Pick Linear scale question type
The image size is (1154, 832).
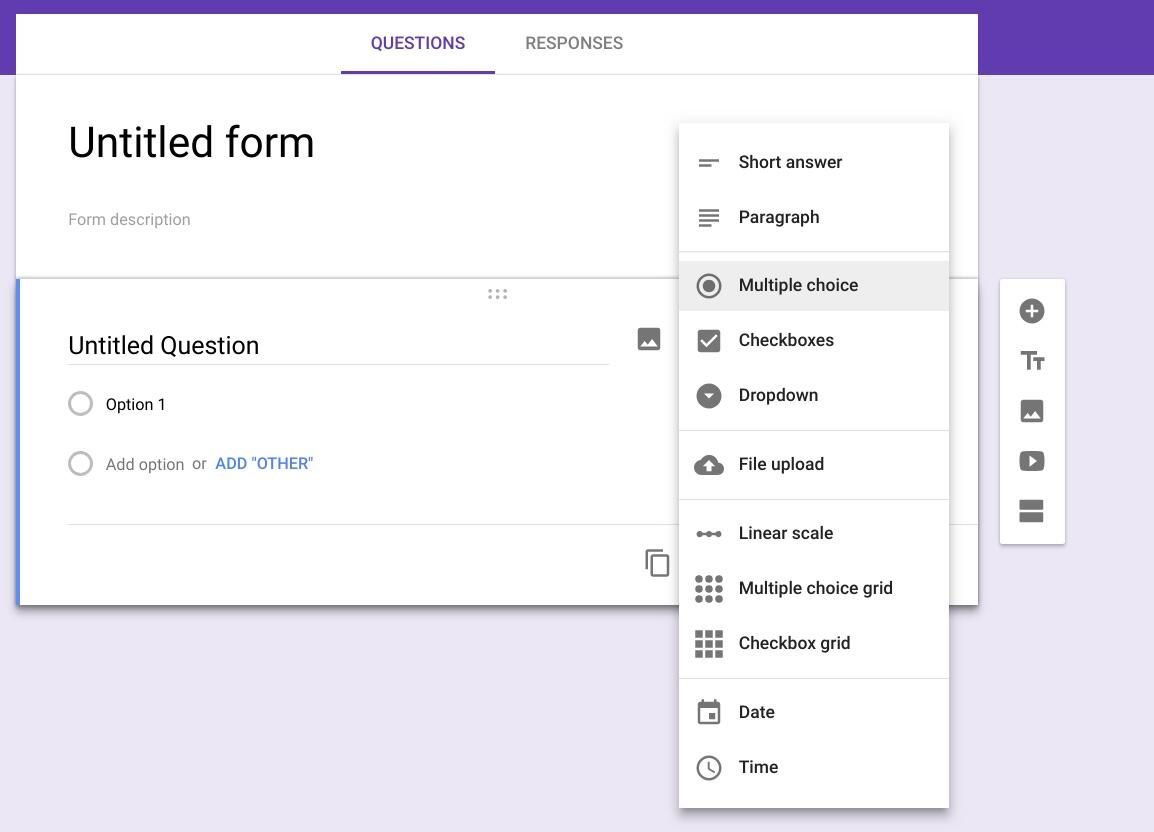coord(813,533)
